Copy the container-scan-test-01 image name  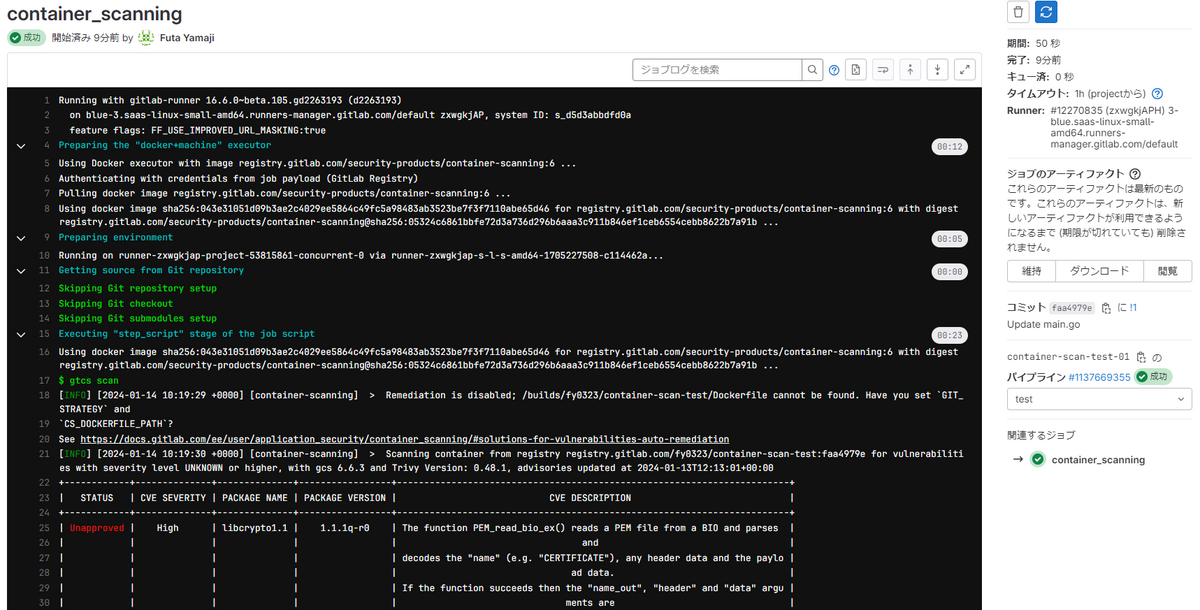pos(1142,358)
